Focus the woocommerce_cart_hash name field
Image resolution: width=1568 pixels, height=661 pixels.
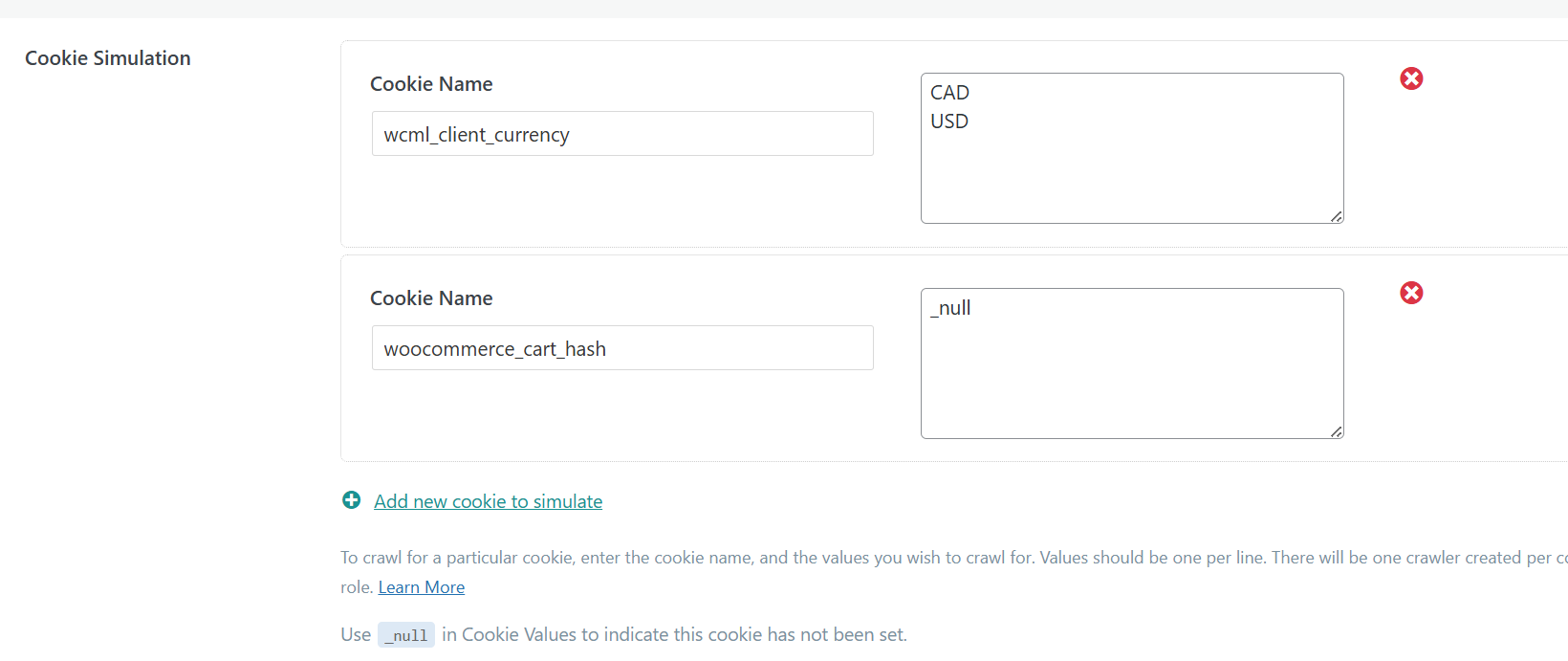pos(622,348)
